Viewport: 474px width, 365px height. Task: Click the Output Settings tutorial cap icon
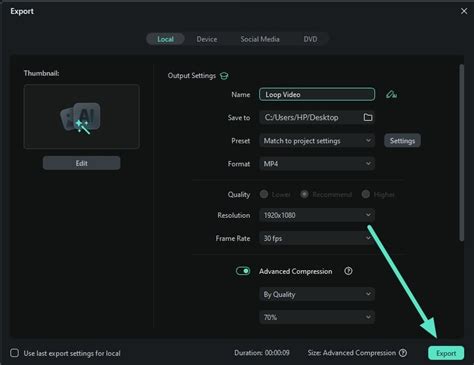point(224,76)
